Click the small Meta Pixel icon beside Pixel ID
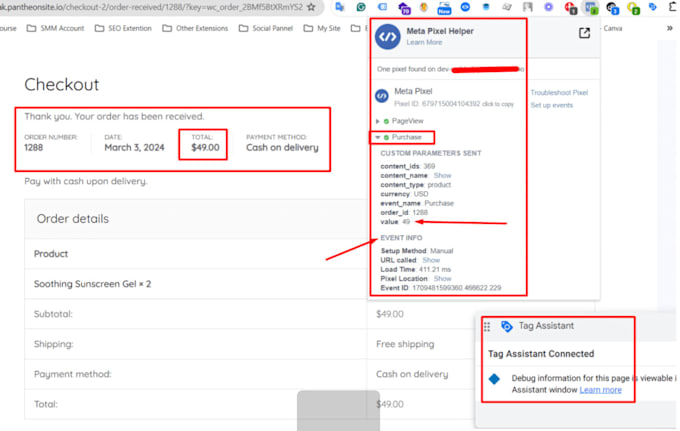 point(382,96)
